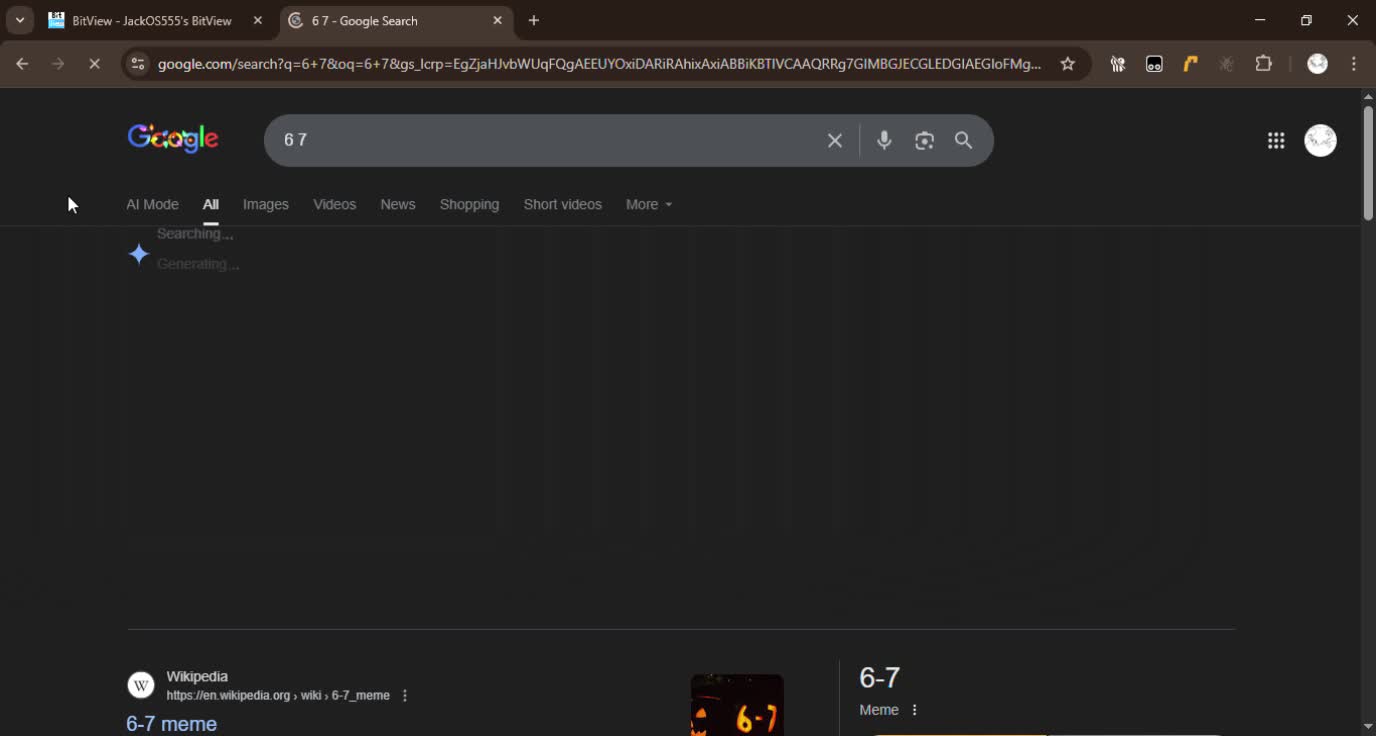Open site permissions via the tune icon

click(x=136, y=63)
